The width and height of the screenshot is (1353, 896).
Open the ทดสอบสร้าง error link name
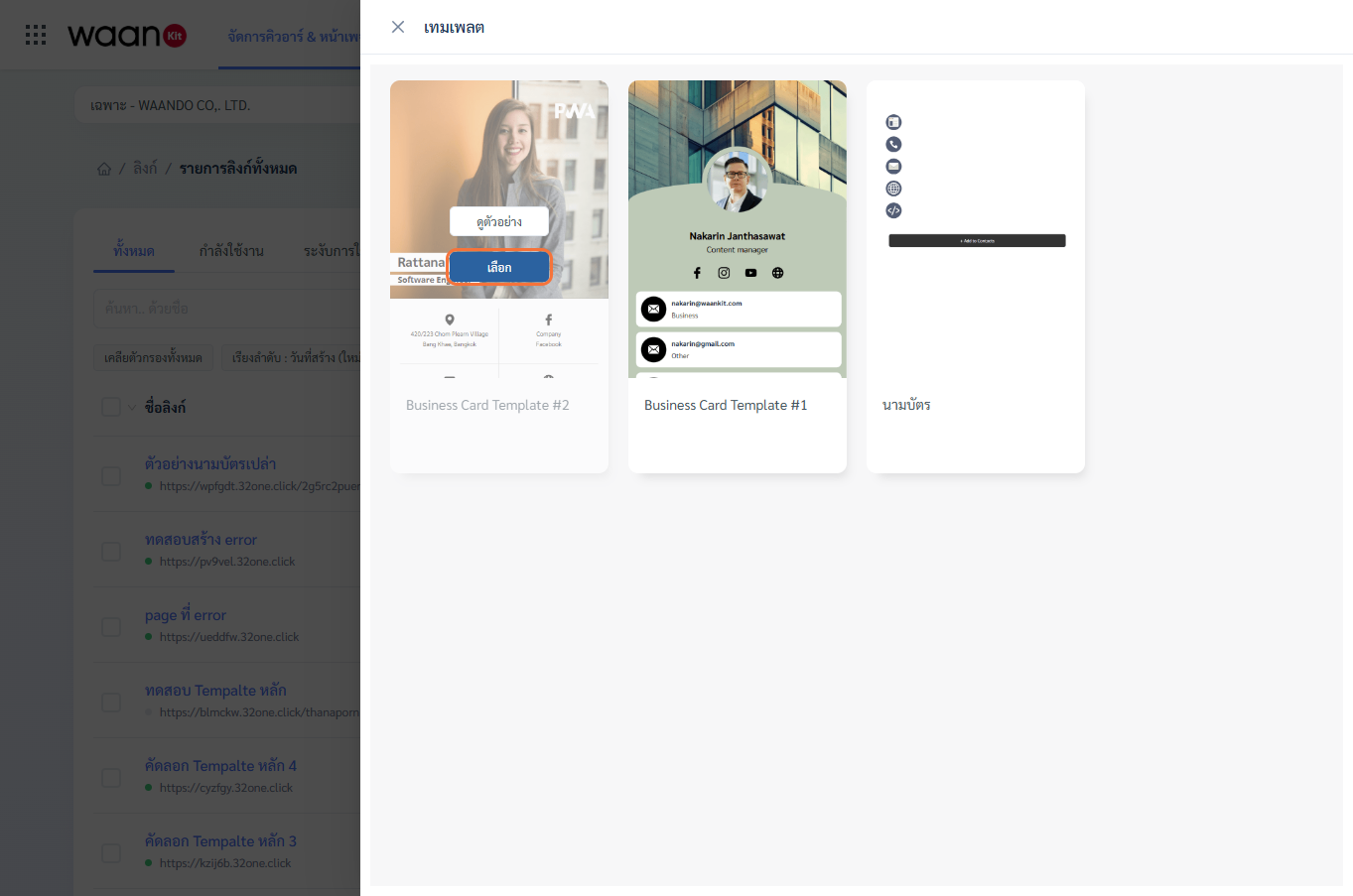coord(201,540)
